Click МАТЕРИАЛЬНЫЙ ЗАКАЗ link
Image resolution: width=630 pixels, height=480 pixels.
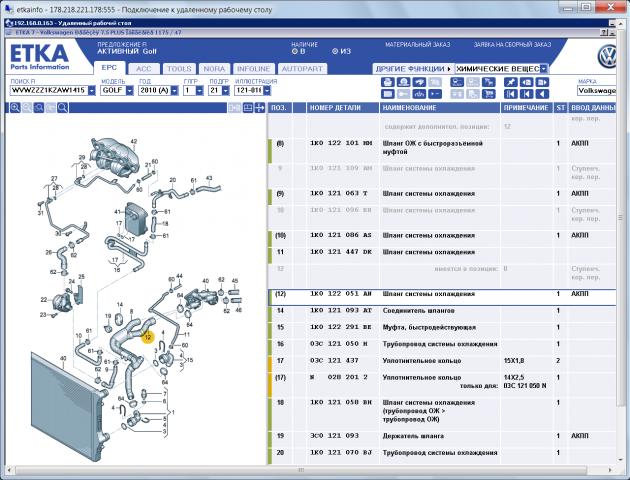417,45
